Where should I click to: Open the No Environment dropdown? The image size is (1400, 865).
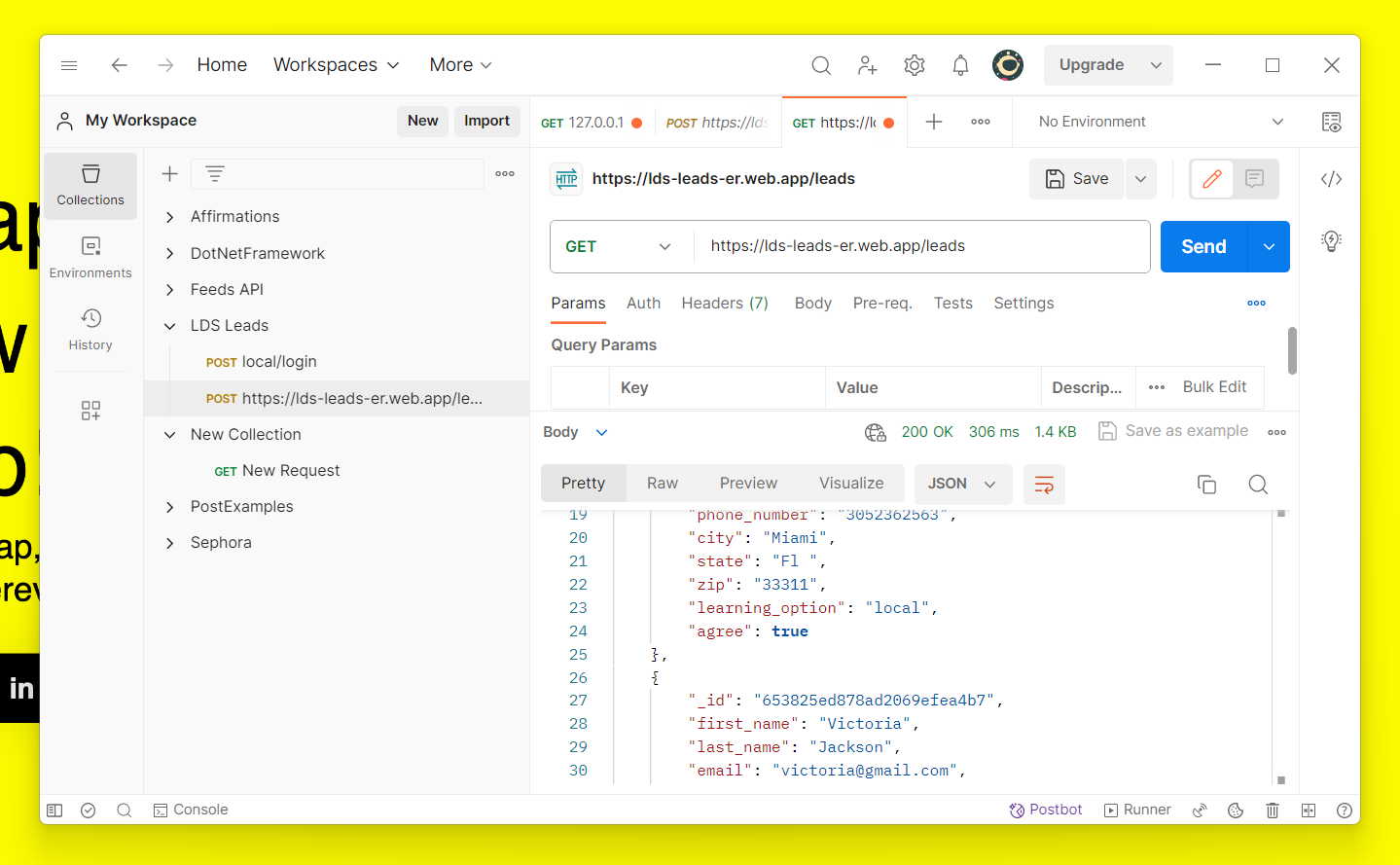pos(1162,122)
